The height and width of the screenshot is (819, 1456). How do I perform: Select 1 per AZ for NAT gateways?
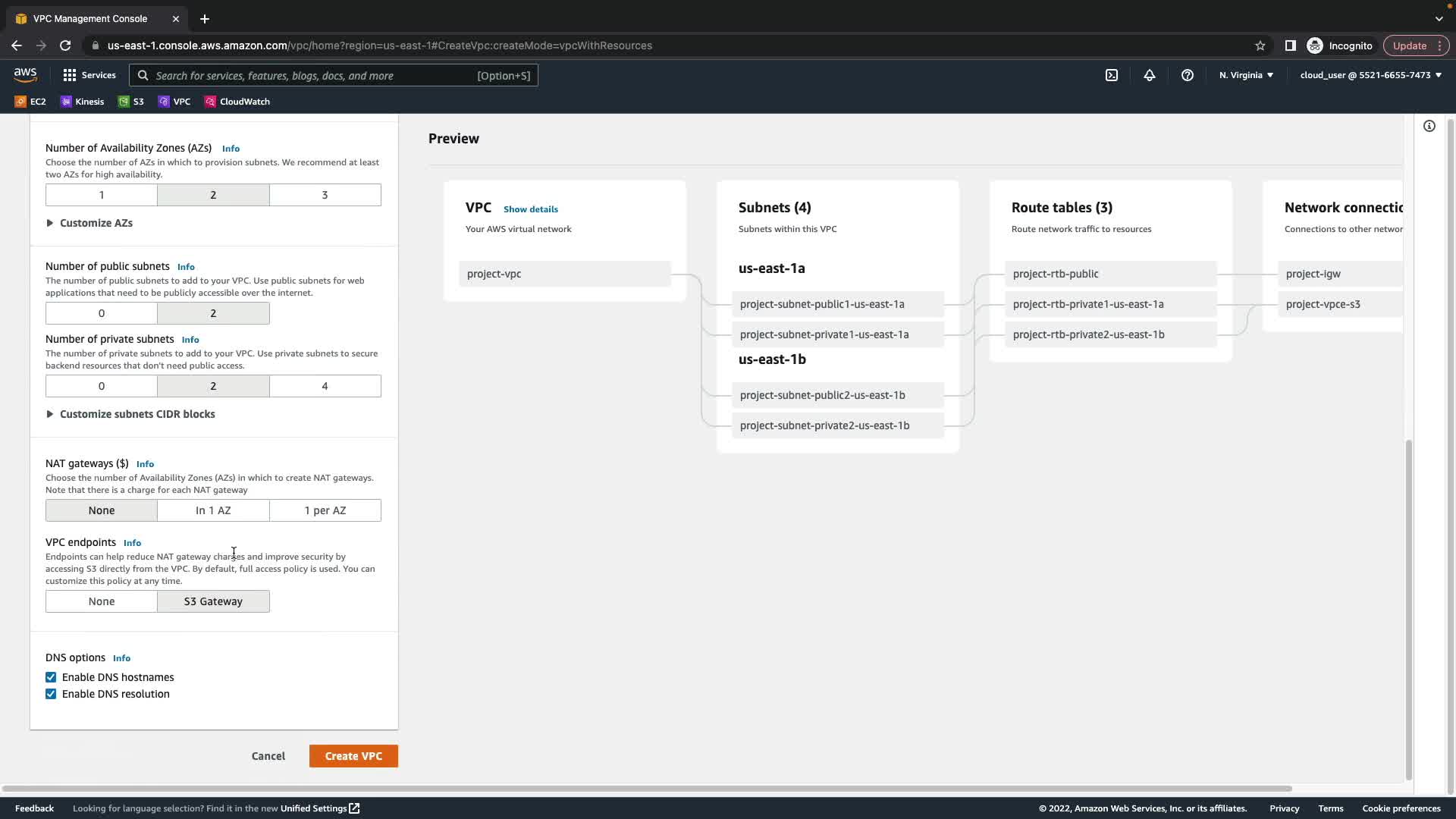[x=325, y=510]
